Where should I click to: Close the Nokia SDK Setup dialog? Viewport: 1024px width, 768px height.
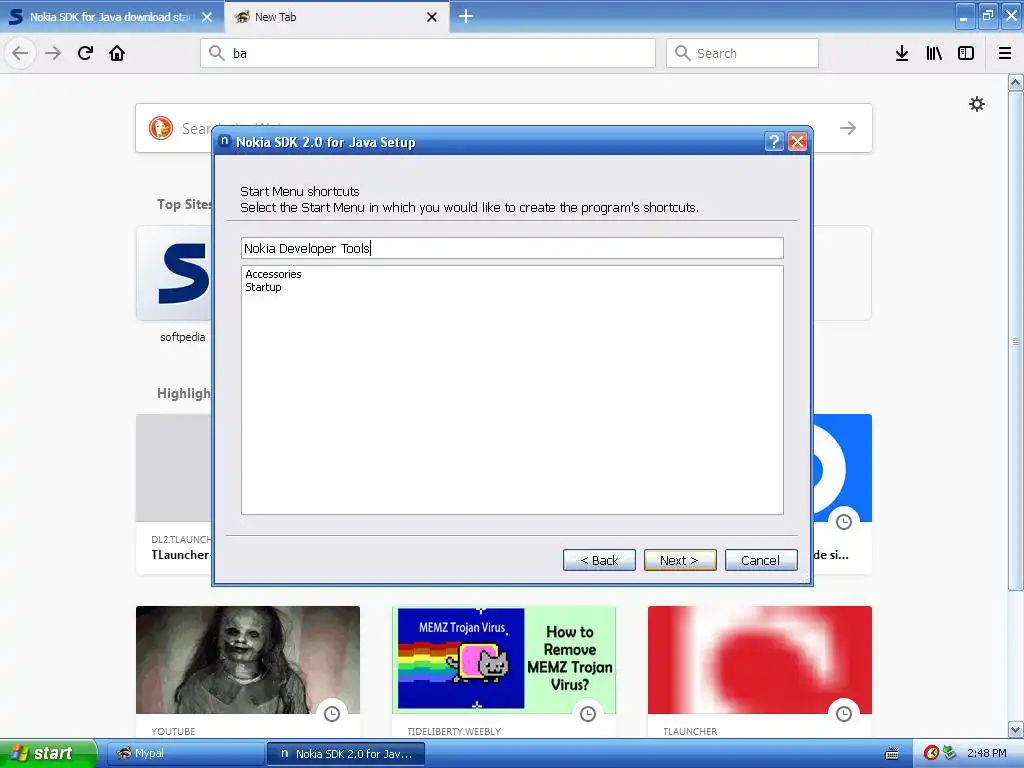coord(797,142)
